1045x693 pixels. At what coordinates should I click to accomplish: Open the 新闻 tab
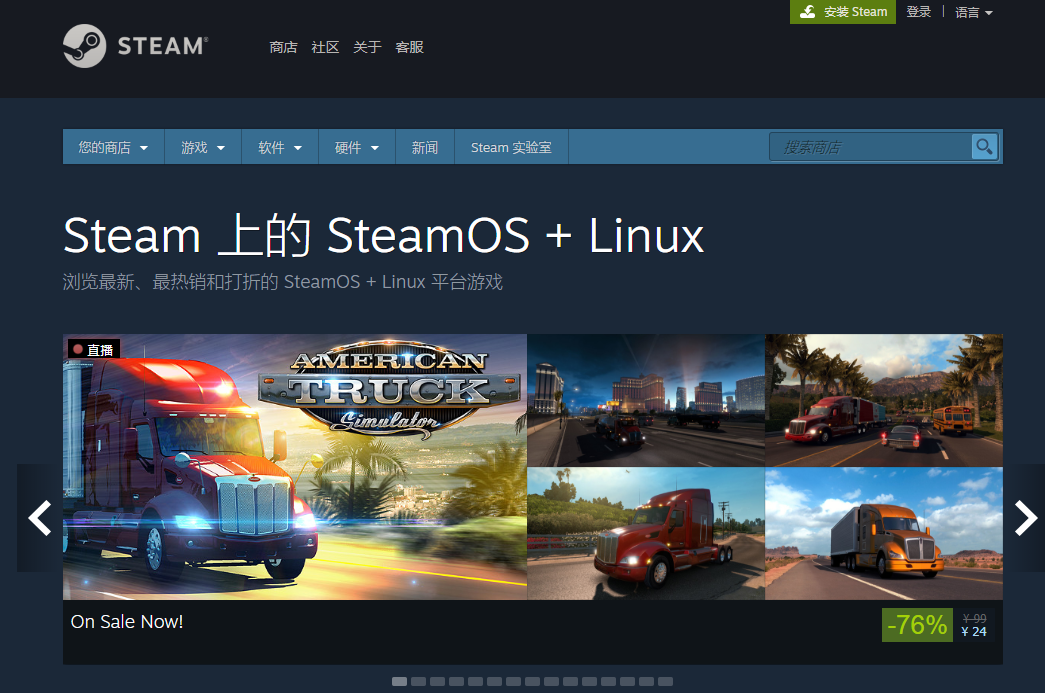click(x=425, y=147)
